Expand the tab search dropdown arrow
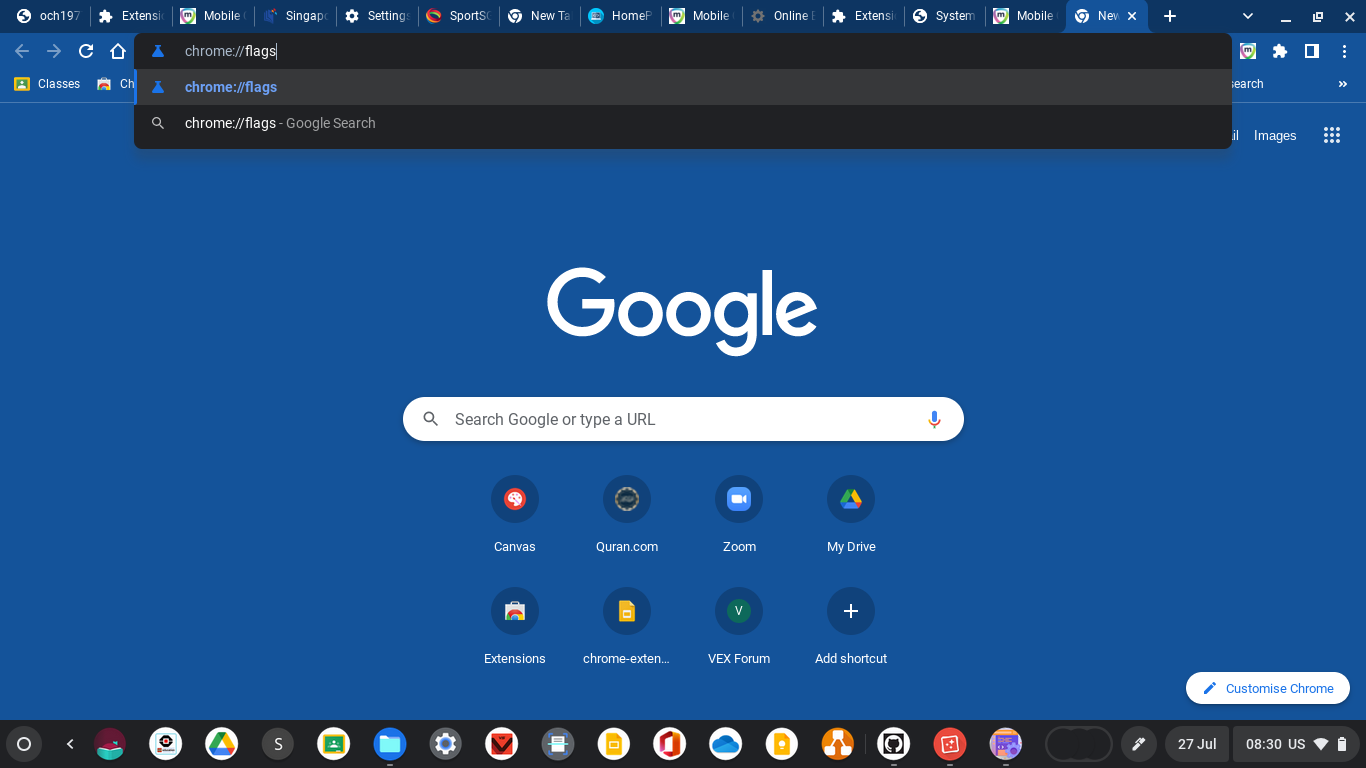Screen dimensions: 1366x768 click(1248, 16)
